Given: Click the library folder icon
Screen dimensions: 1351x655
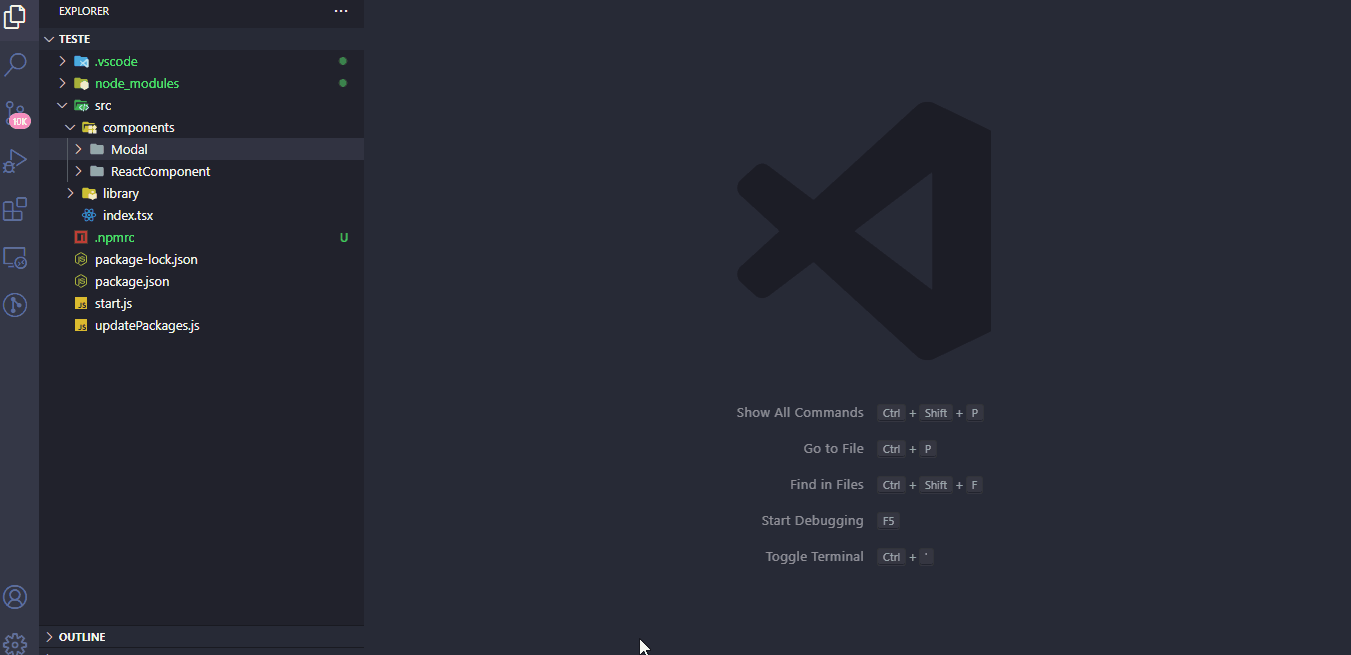Looking at the screenshot, I should coord(90,193).
